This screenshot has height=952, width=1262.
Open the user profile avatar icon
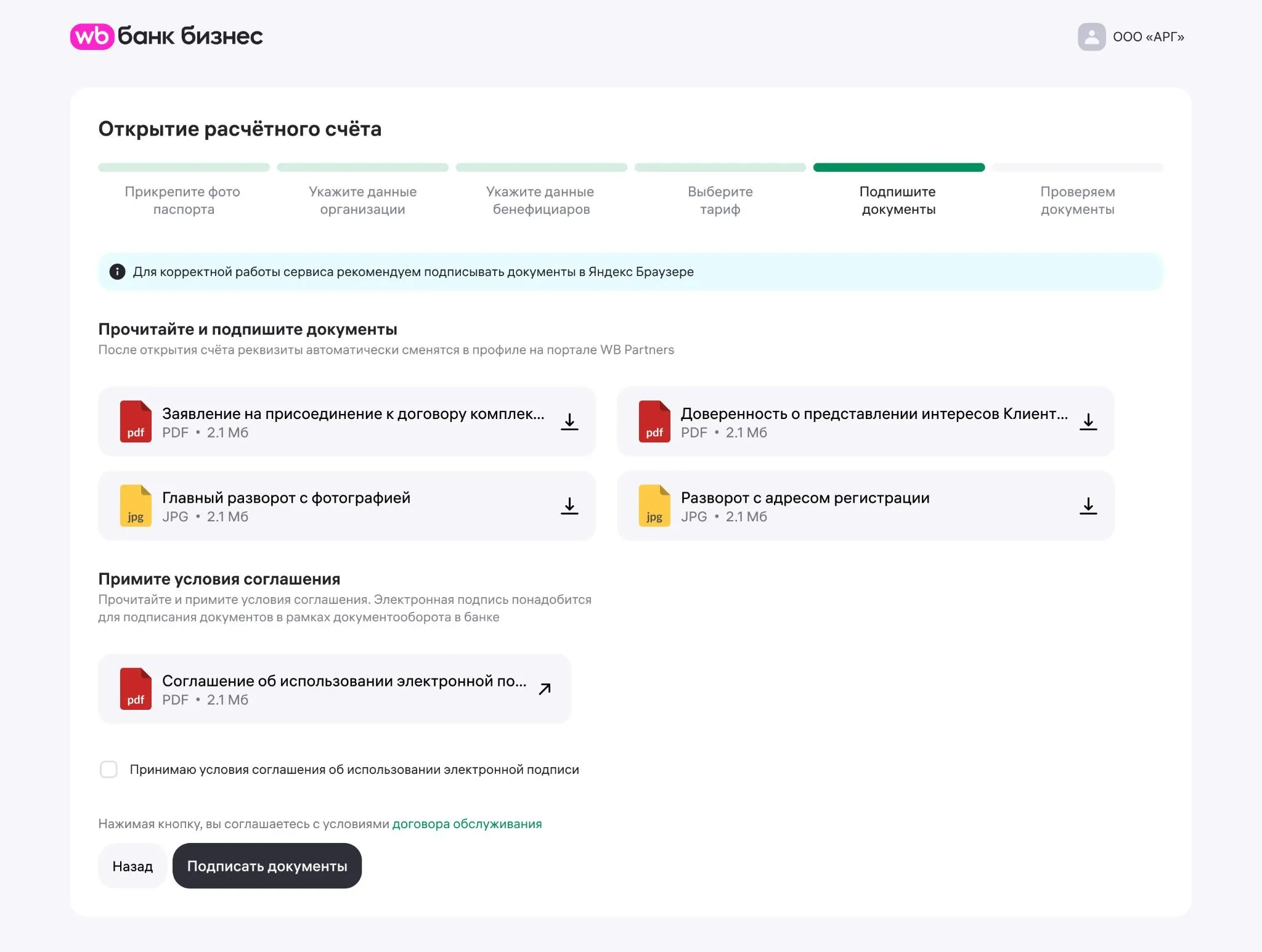(x=1091, y=37)
